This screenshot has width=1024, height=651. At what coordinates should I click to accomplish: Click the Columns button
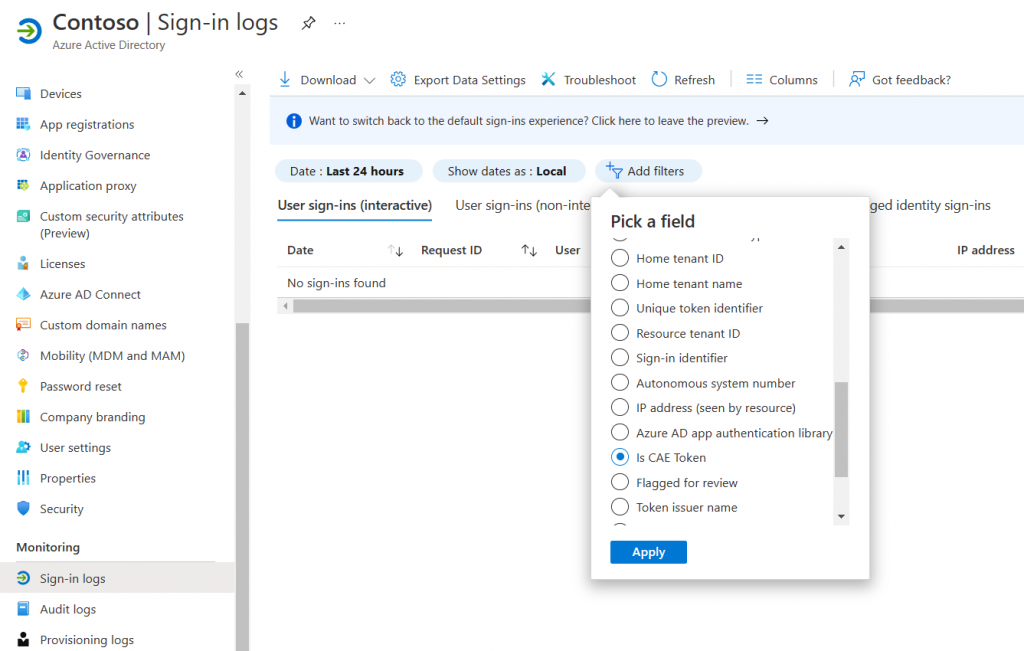[x=782, y=80]
